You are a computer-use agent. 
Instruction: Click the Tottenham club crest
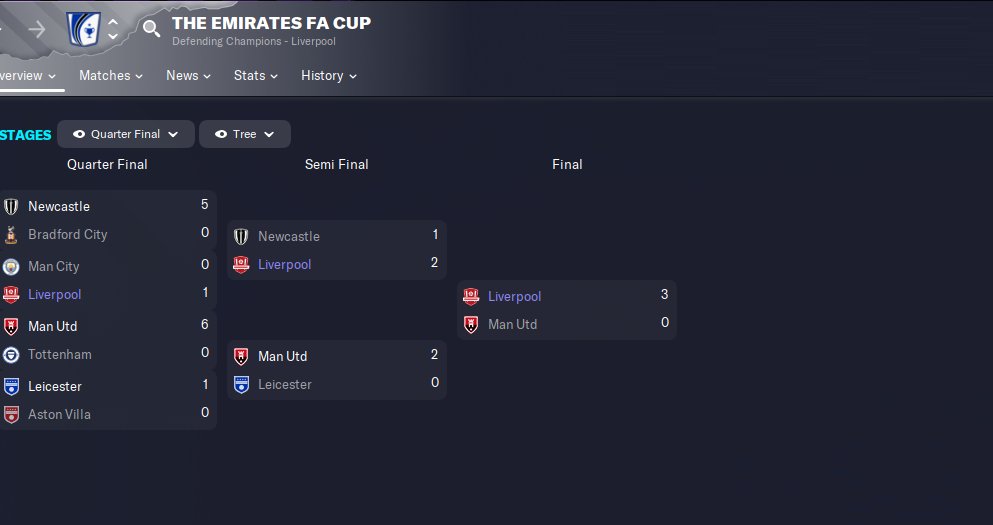pyautogui.click(x=11, y=355)
